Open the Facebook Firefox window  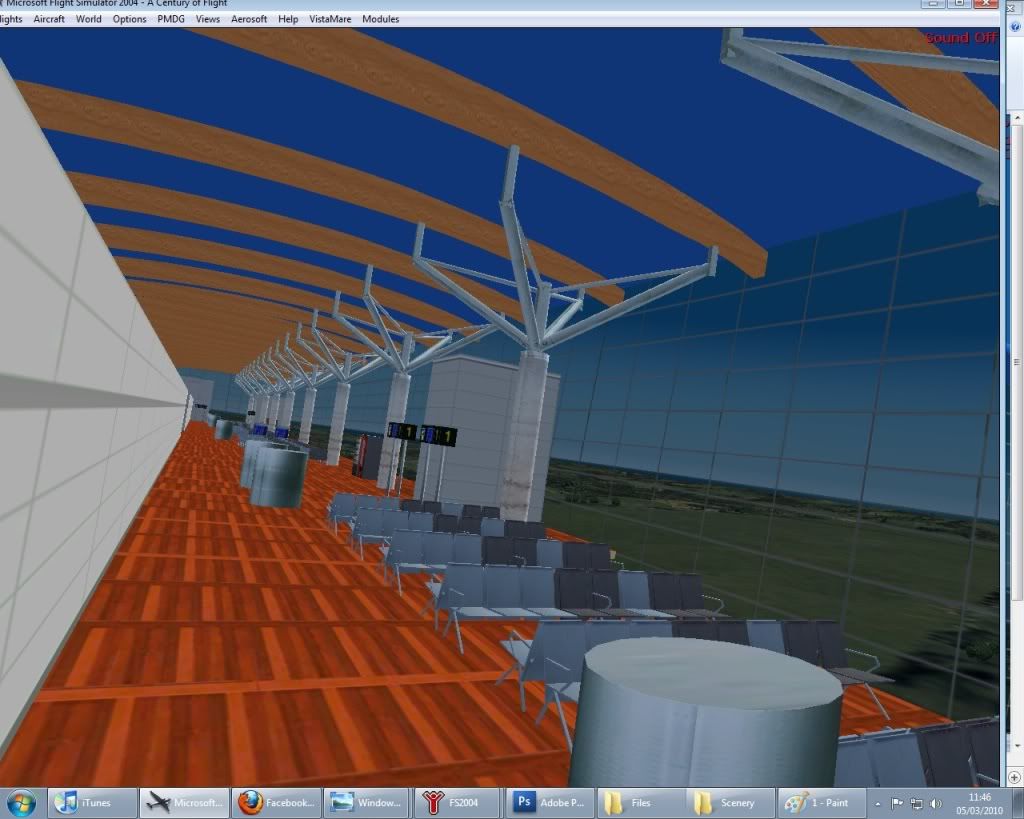(275, 802)
